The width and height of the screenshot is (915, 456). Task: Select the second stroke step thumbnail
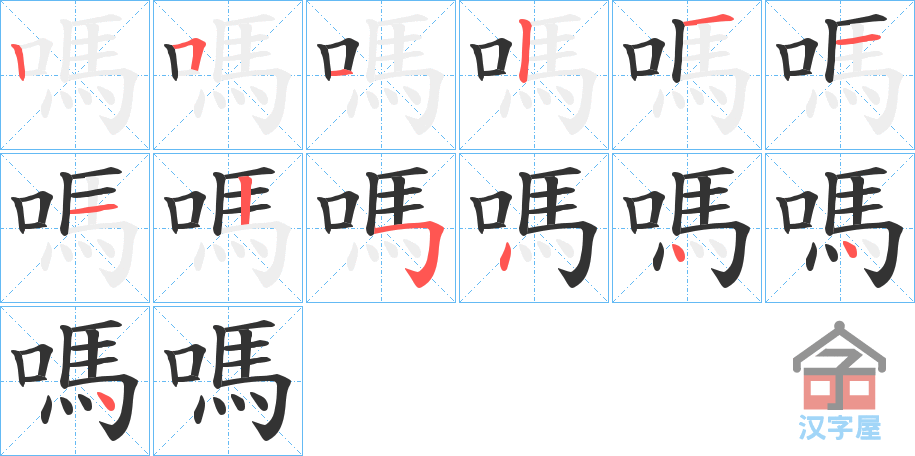click(228, 75)
